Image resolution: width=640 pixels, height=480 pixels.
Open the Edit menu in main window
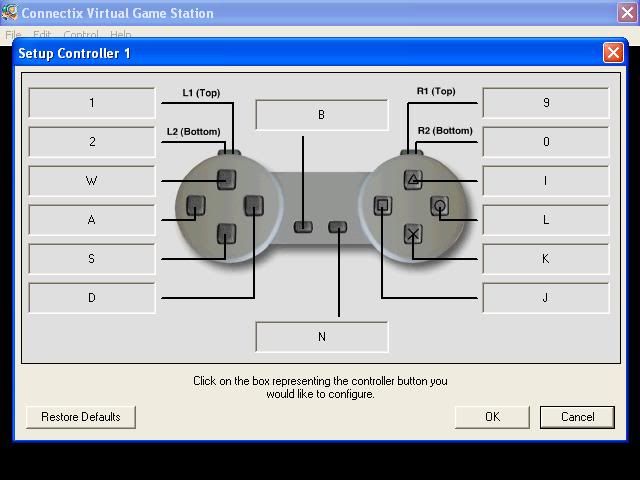[x=42, y=35]
